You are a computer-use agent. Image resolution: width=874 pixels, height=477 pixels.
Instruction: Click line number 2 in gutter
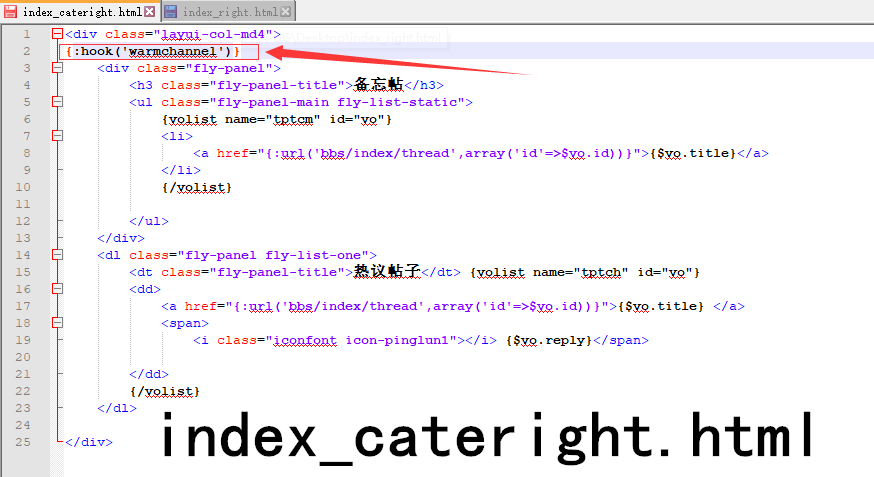[x=27, y=51]
